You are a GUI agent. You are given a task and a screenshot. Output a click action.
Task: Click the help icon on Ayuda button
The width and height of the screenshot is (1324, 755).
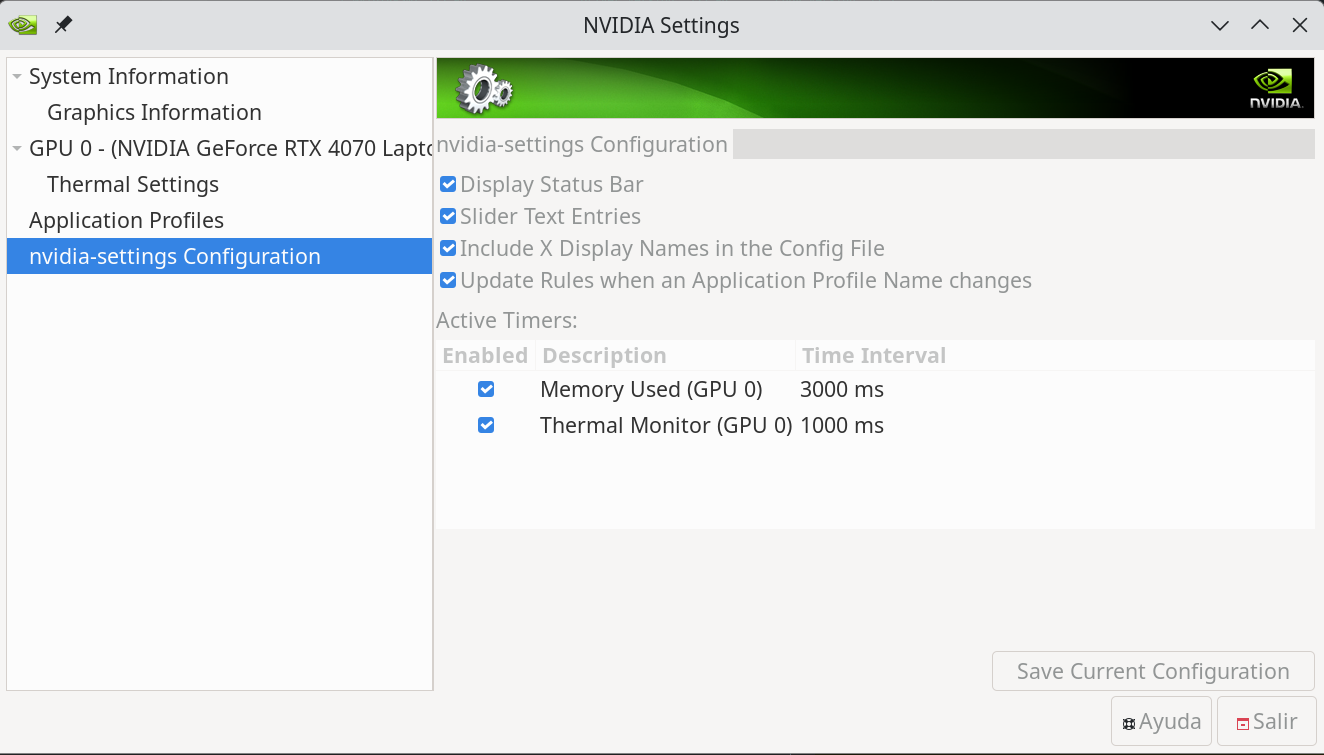tap(1129, 724)
